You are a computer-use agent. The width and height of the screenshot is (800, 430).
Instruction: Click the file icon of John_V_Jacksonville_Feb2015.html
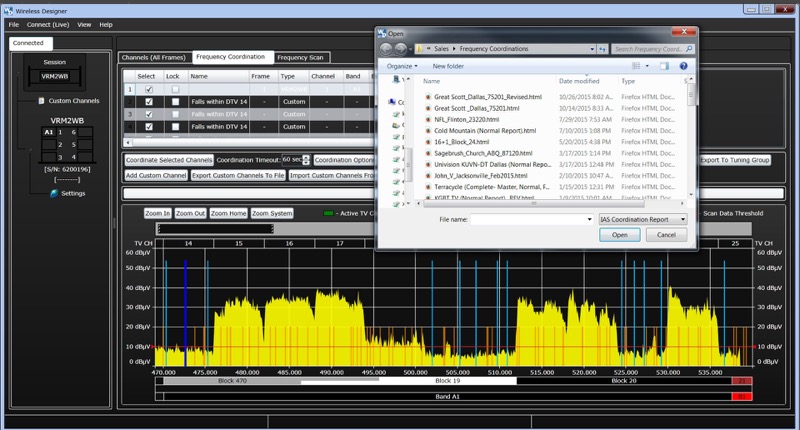click(428, 175)
